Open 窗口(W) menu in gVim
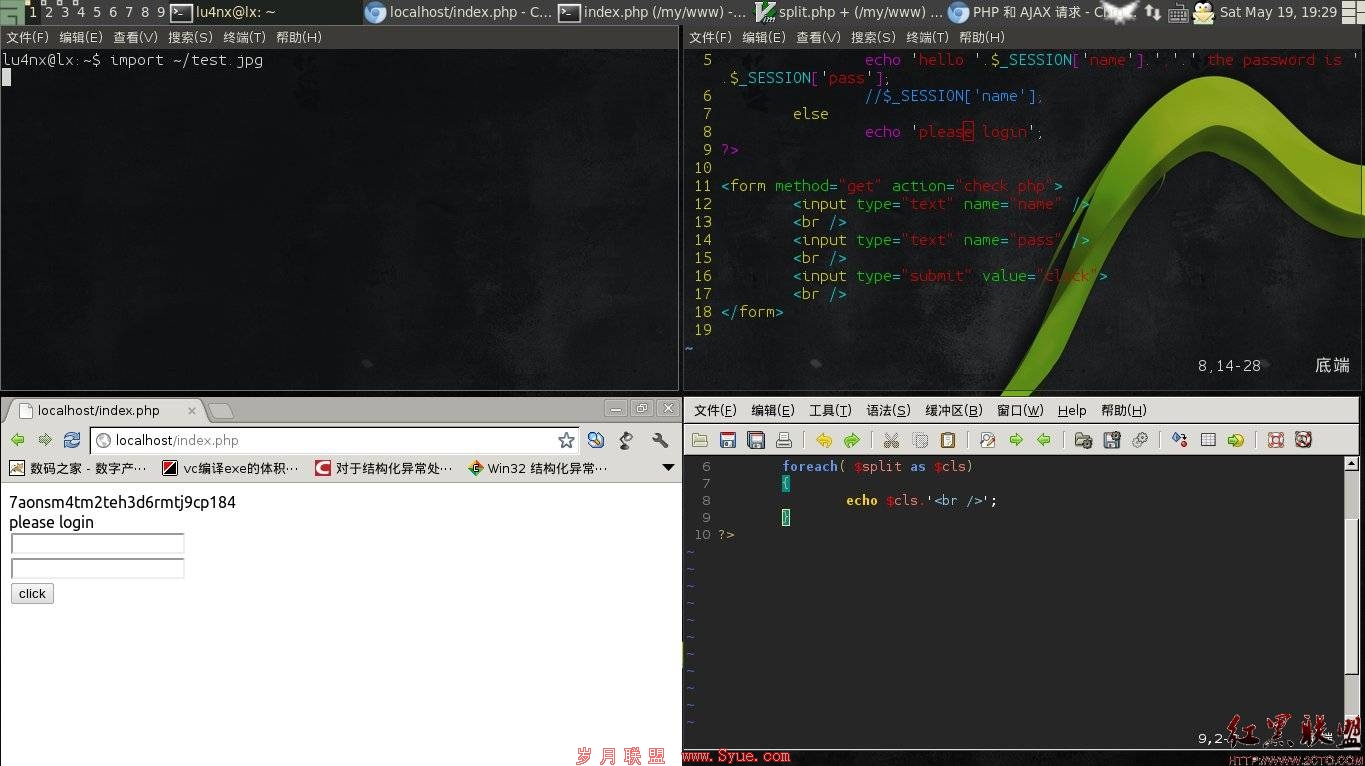Screen dimensions: 1365x766 coord(1020,410)
